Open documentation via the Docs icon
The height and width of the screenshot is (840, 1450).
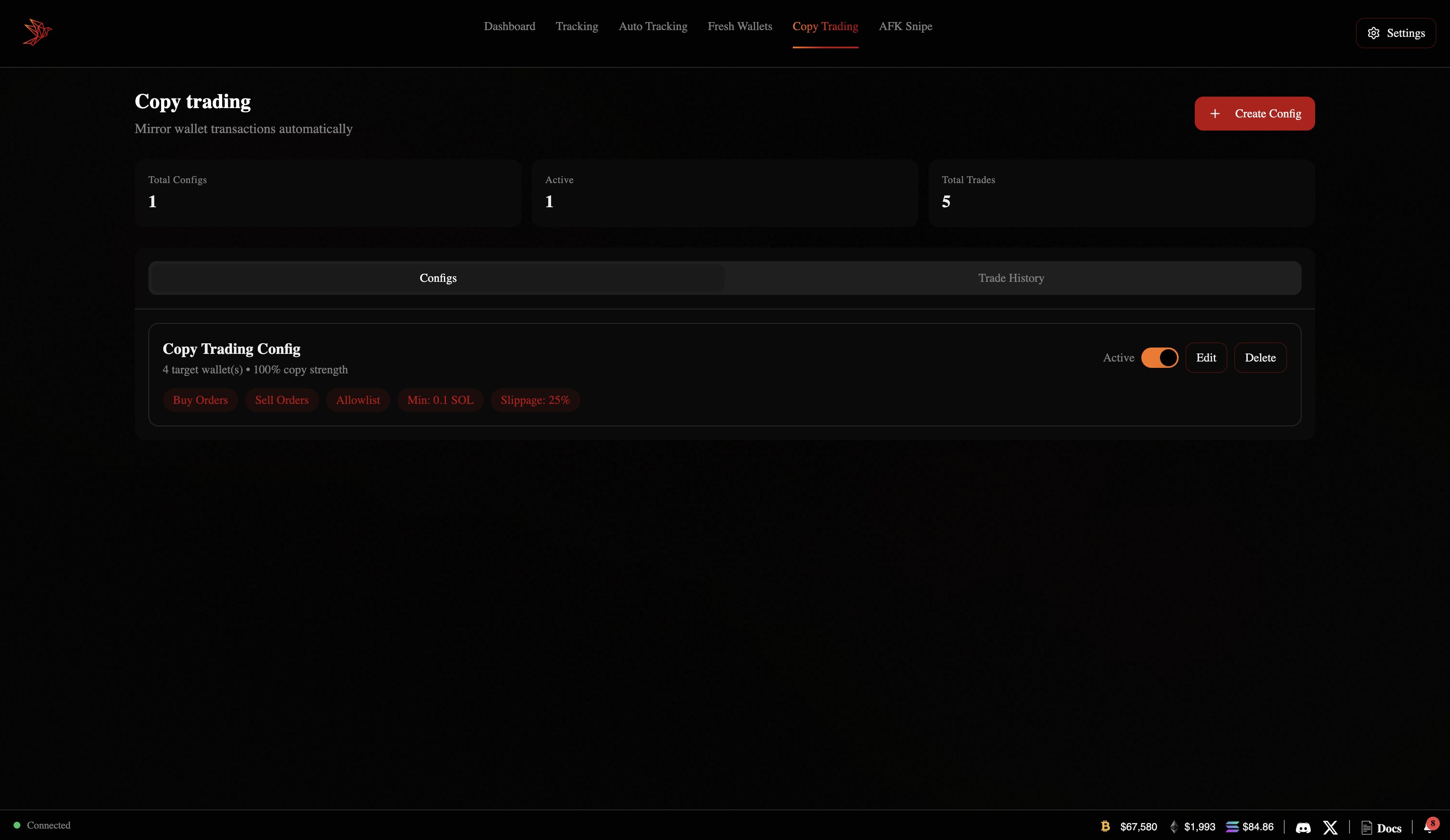point(1382,827)
